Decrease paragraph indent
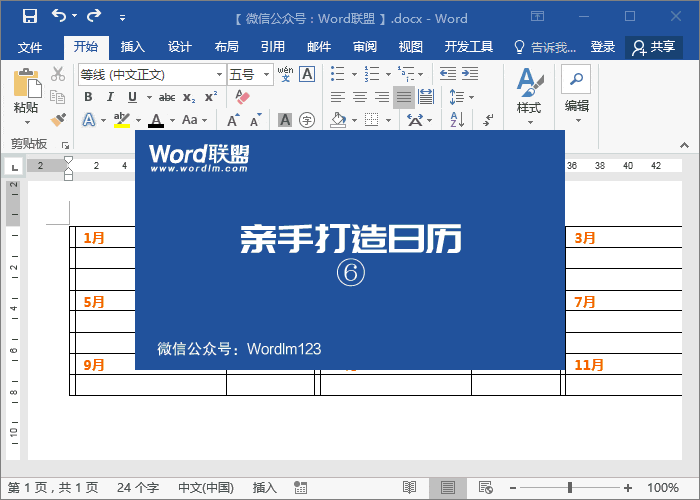700x500 pixels. point(447,73)
